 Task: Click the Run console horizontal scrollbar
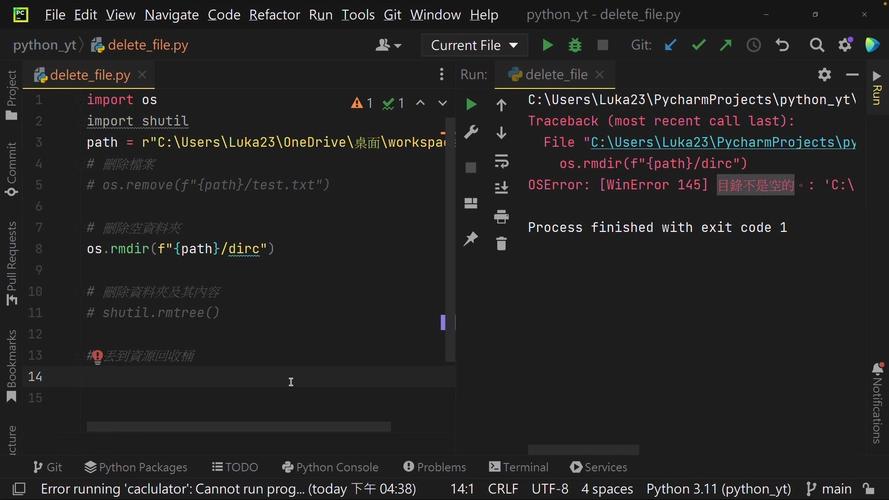tap(583, 450)
